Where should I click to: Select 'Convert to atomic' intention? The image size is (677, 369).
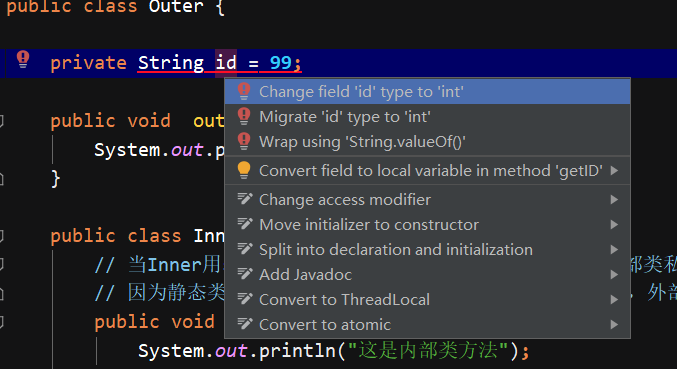click(427, 325)
